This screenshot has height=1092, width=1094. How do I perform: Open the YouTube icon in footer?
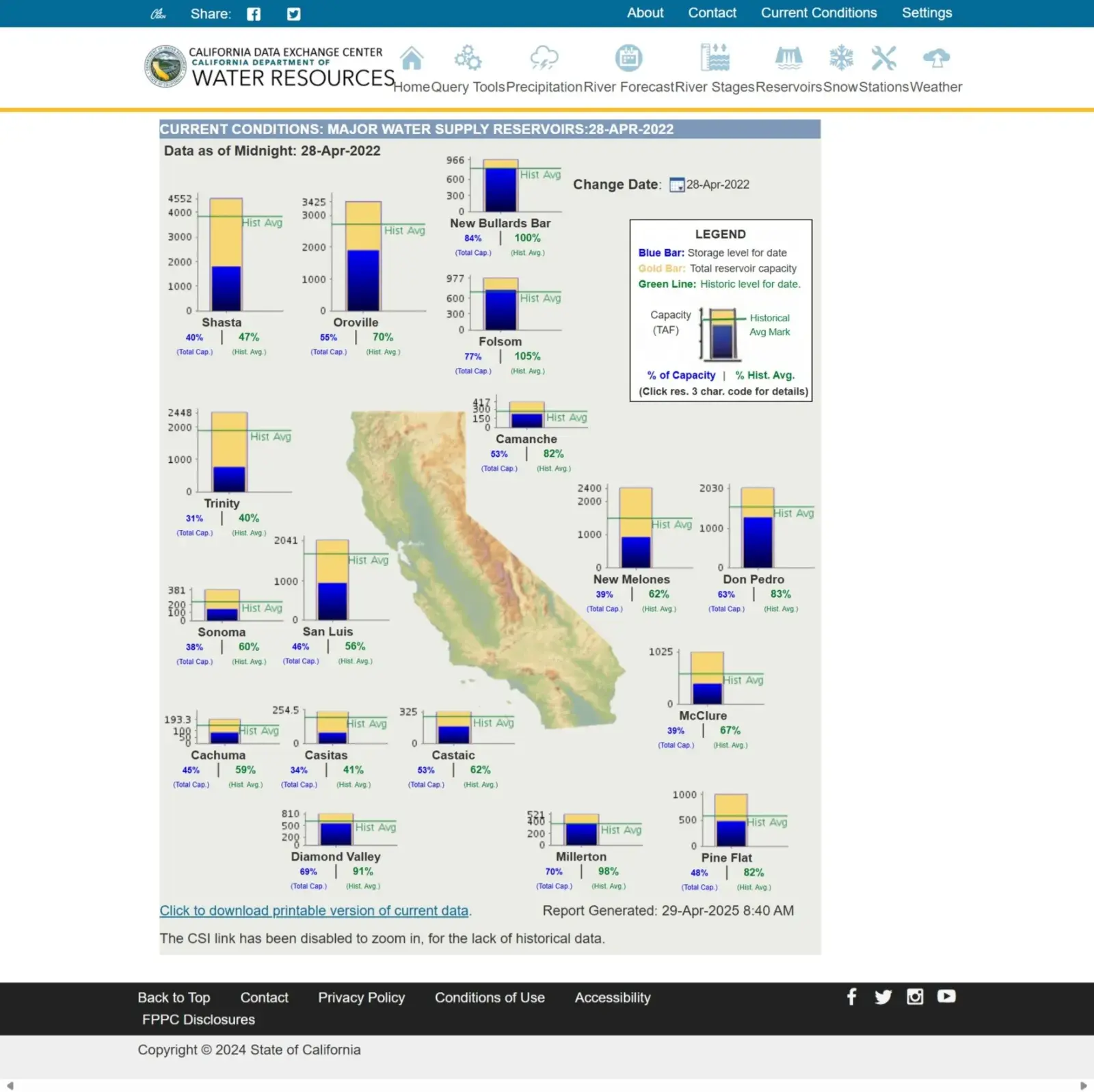946,997
